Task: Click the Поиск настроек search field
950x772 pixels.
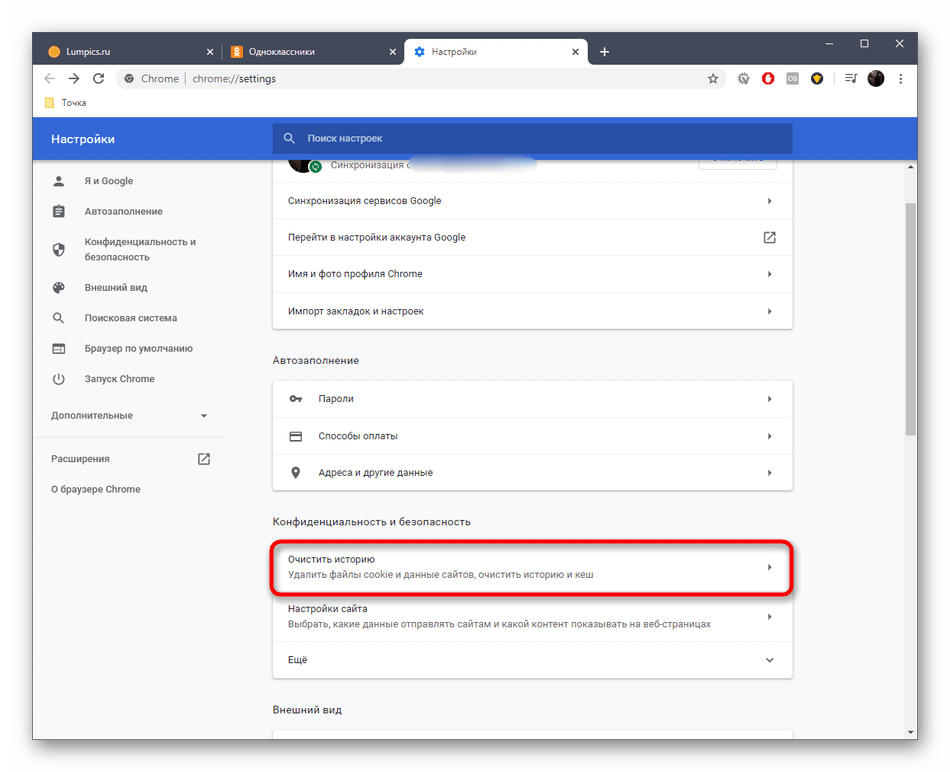Action: [x=532, y=138]
